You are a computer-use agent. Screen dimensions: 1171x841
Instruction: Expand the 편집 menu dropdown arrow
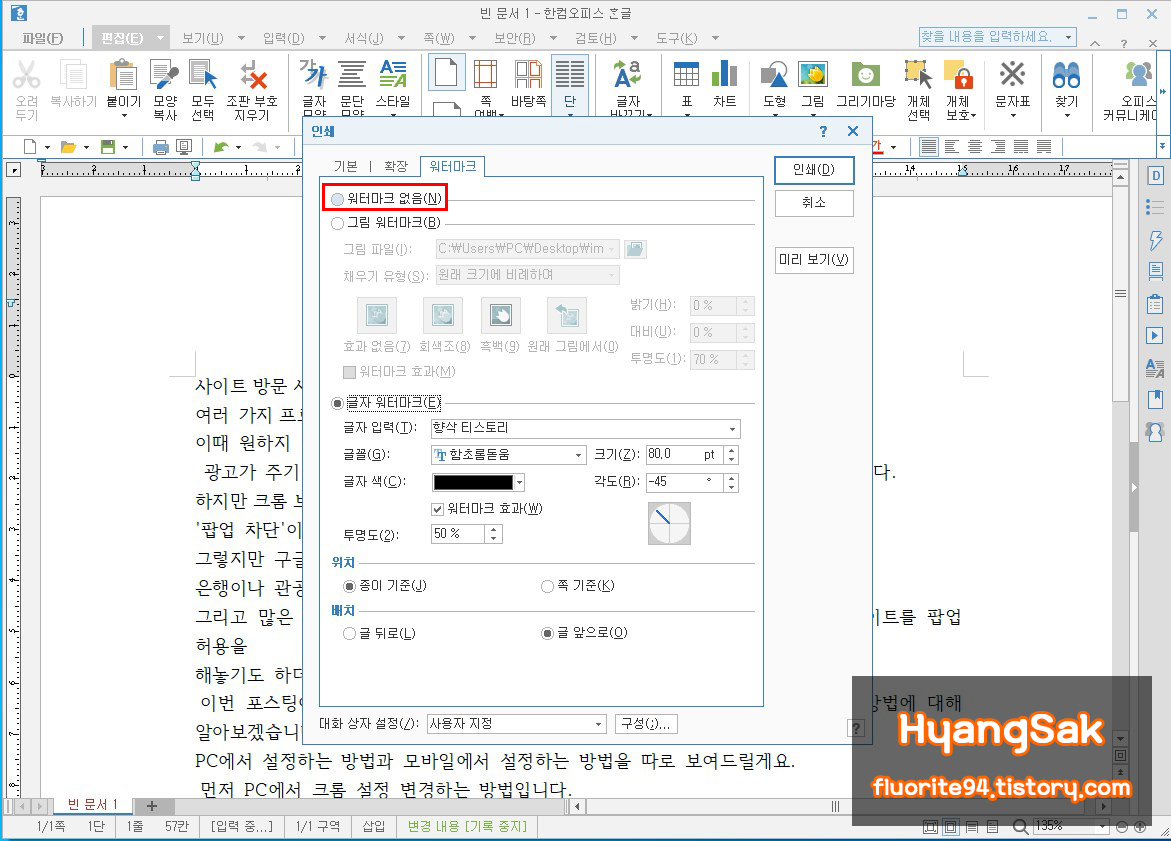coord(160,37)
